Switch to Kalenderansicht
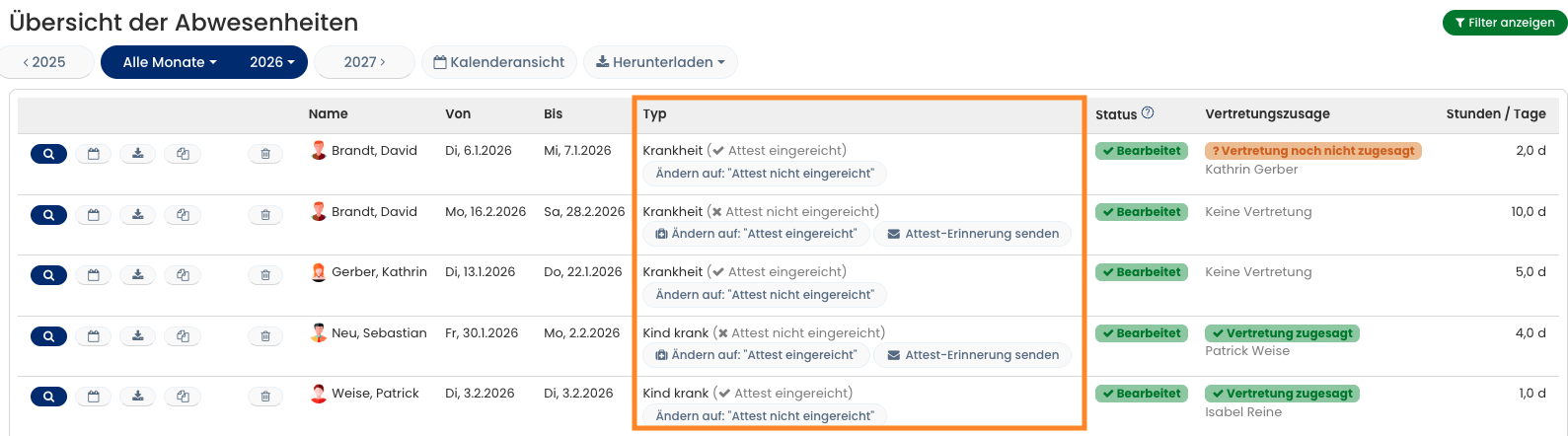1568x436 pixels. (499, 62)
